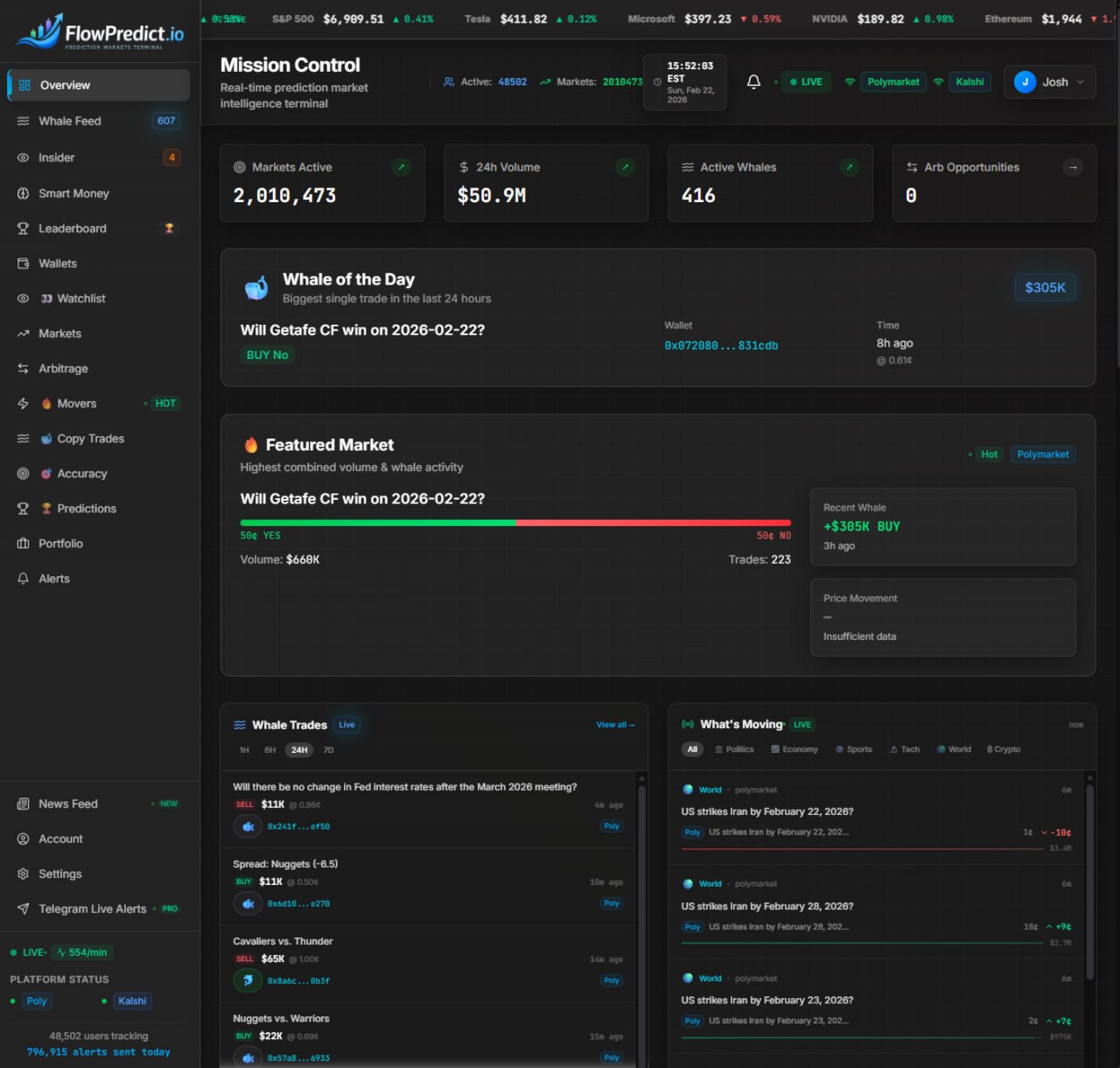The width and height of the screenshot is (1120, 1068).
Task: Open the Recent Whale +$305K BUY card
Action: (942, 526)
